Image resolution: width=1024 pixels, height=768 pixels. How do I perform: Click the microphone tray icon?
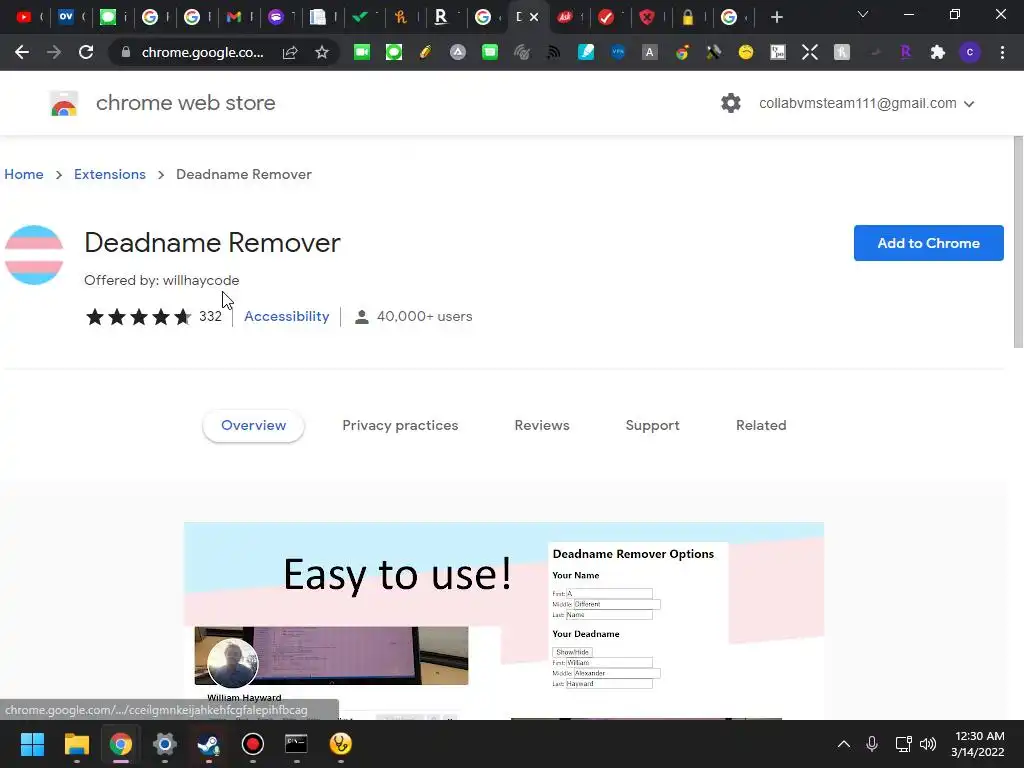[872, 744]
